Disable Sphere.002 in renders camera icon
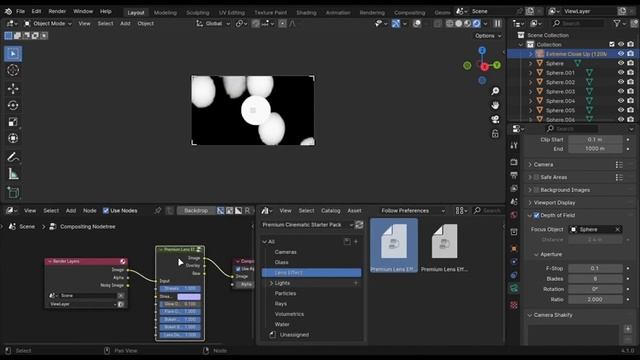Image resolution: width=640 pixels, height=360 pixels. click(631, 82)
